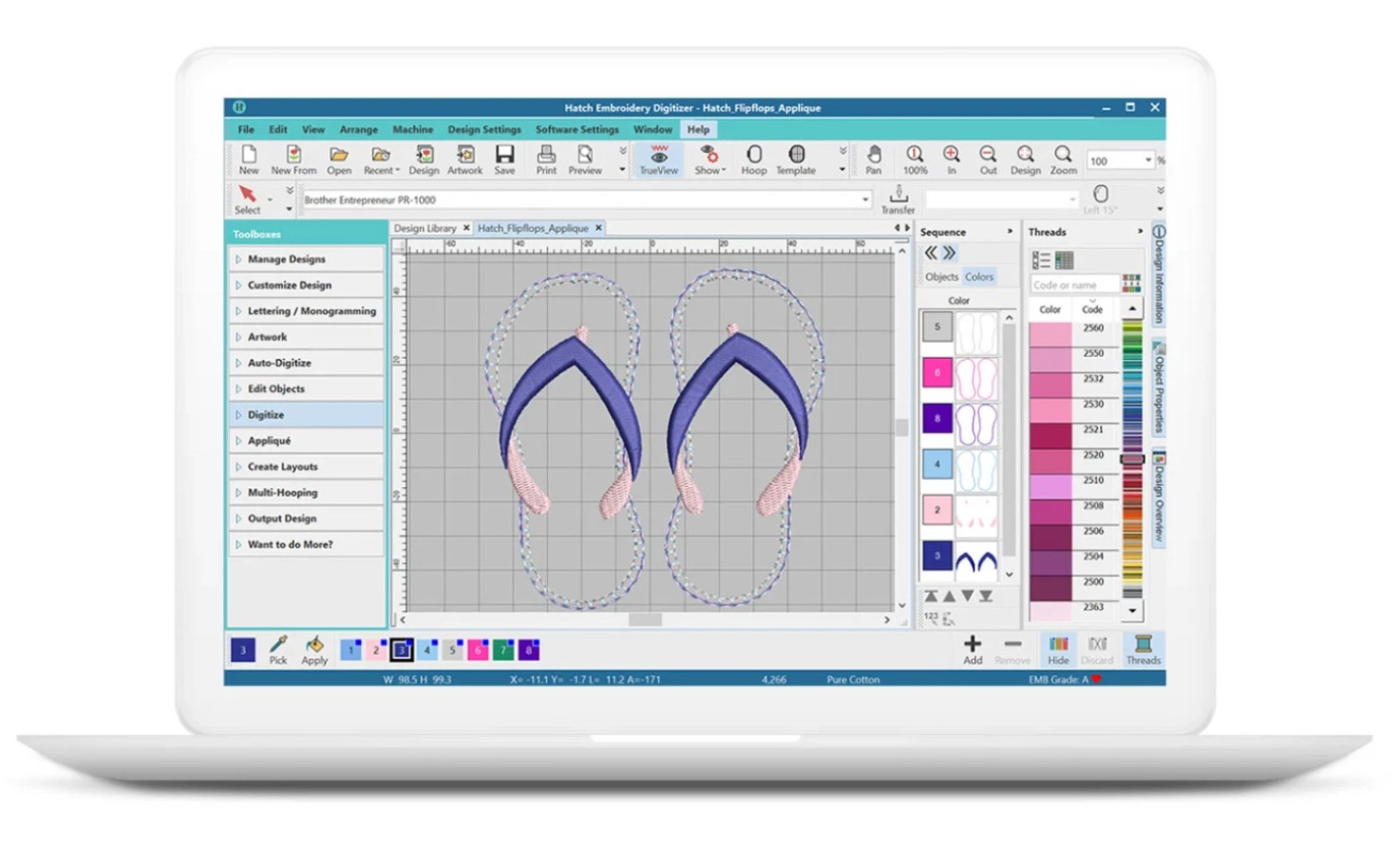Viewport: 1400px width, 846px height.
Task: Choose color 1 in the bottom palette
Action: (x=350, y=650)
